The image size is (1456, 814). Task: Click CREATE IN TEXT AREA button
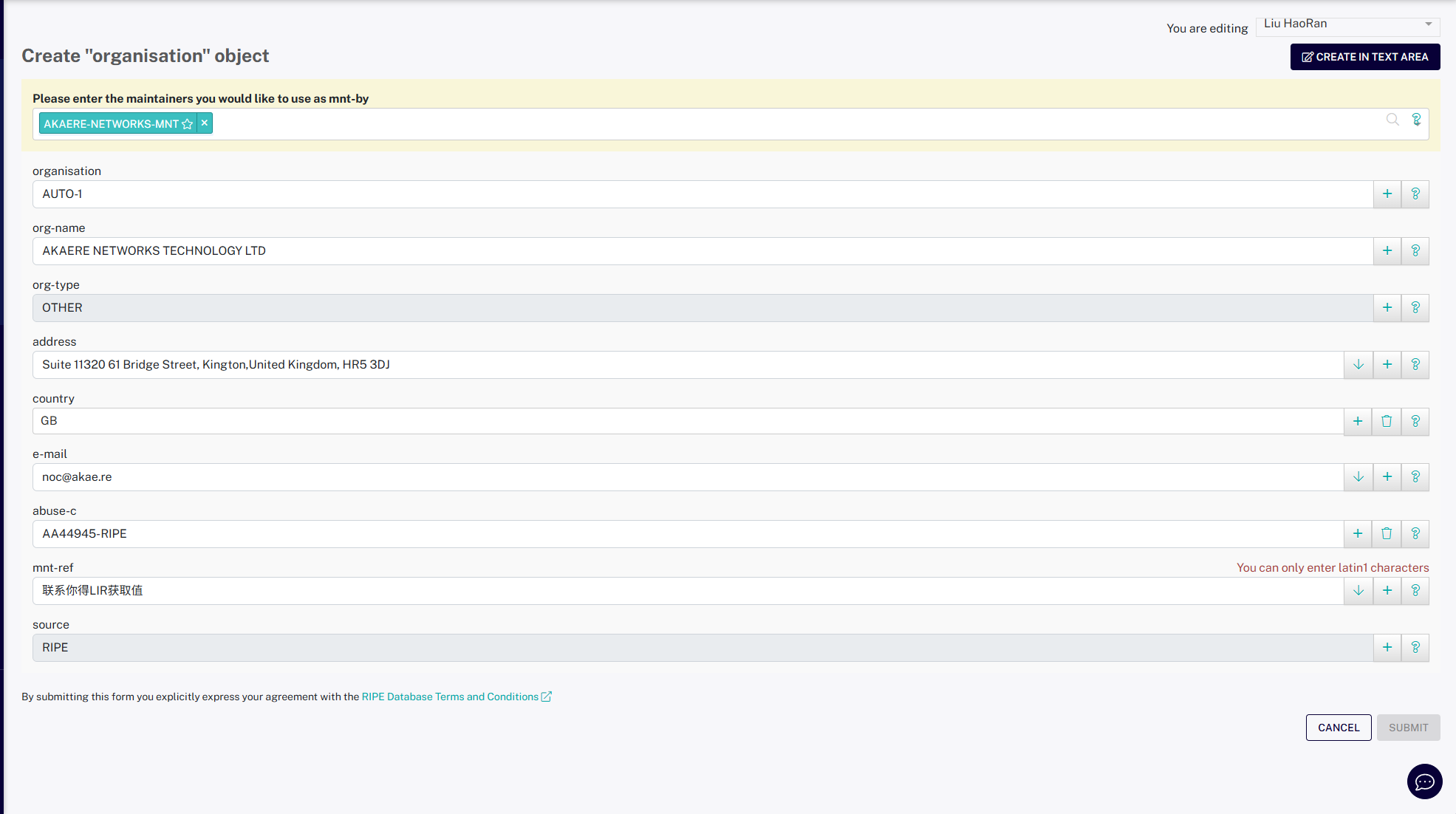1364,57
